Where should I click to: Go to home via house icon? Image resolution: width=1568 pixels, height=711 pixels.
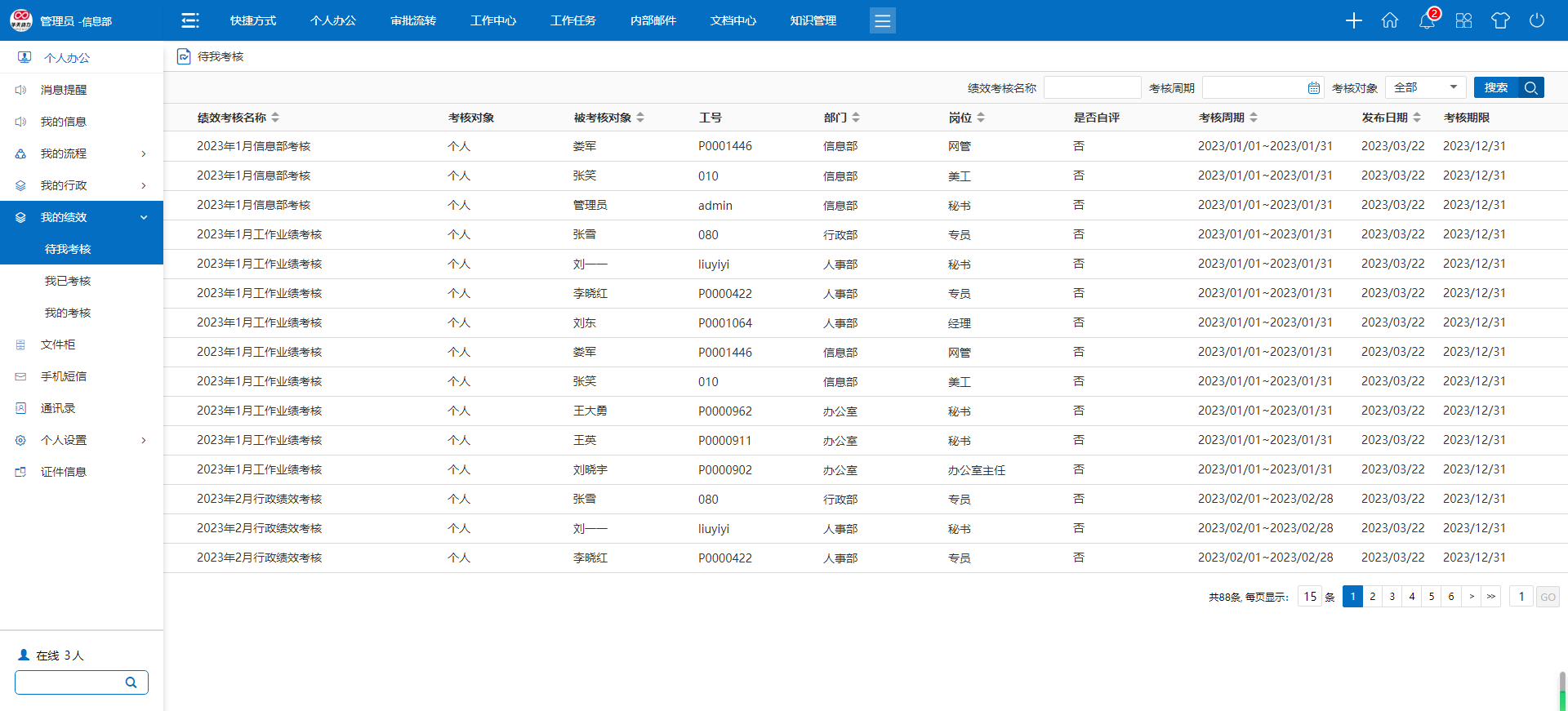1390,20
